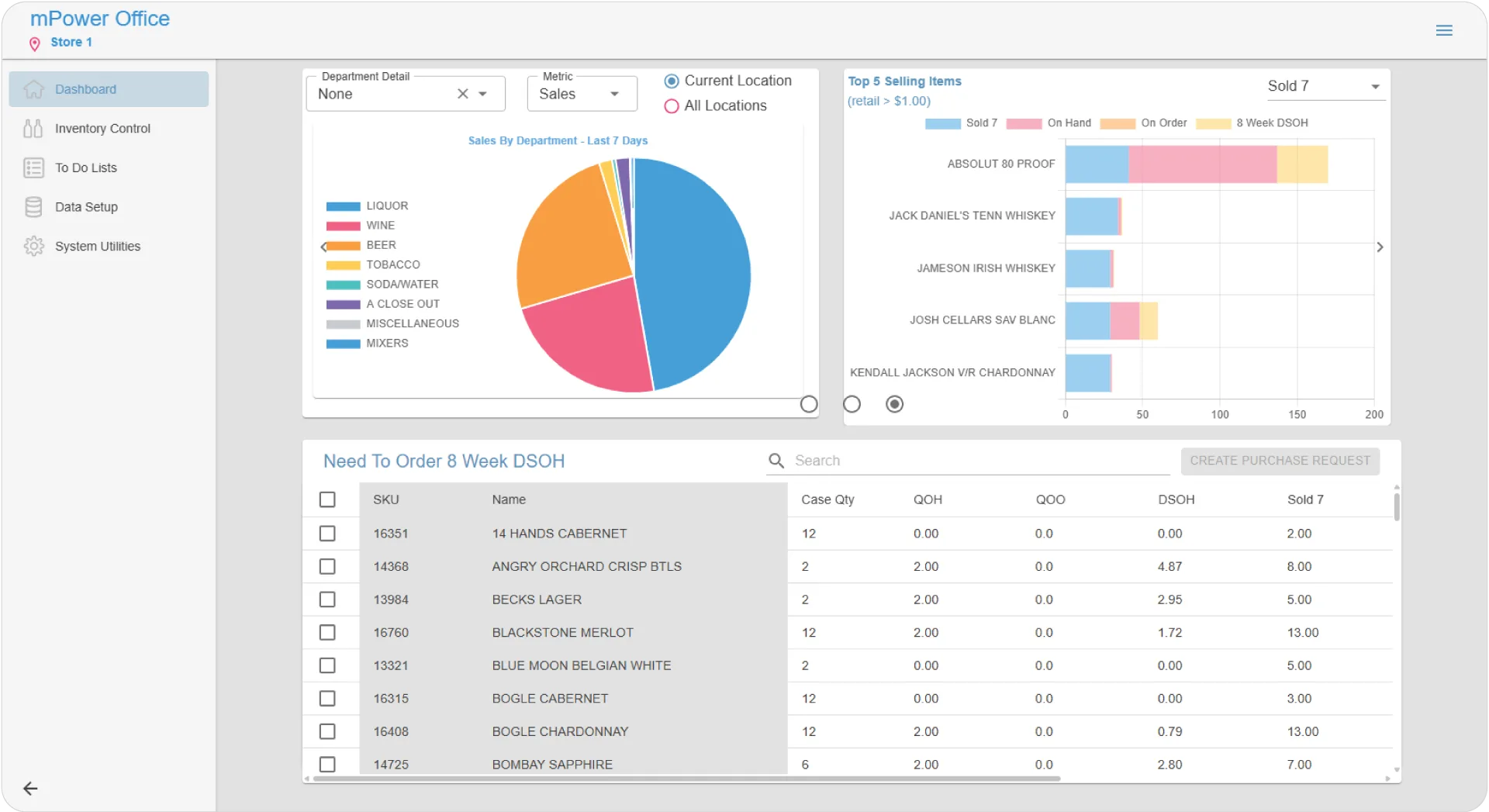Sort by the Sold 7 column header

pos(1305,499)
